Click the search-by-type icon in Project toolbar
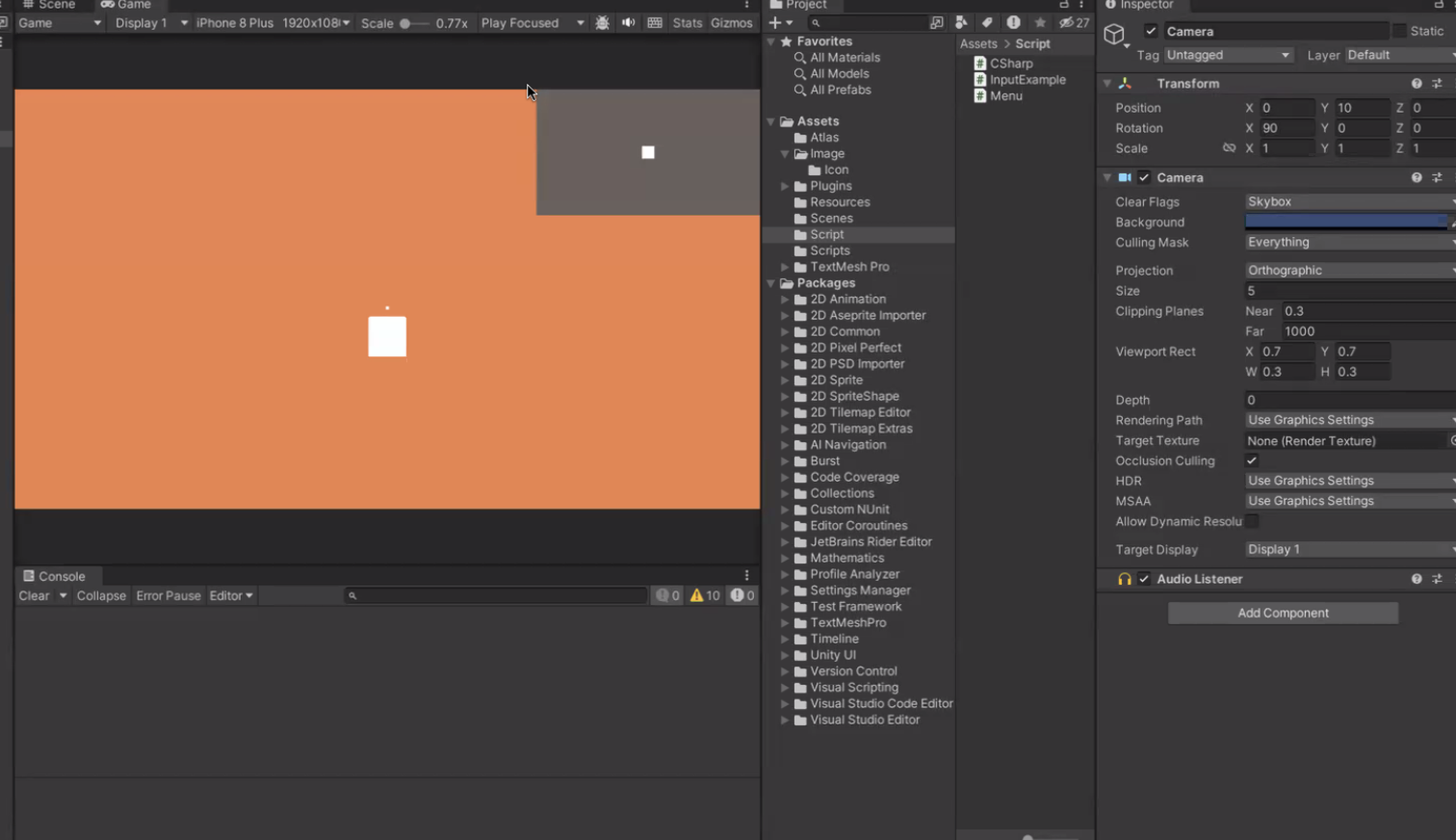Viewport: 1456px width, 840px height. tap(961, 22)
